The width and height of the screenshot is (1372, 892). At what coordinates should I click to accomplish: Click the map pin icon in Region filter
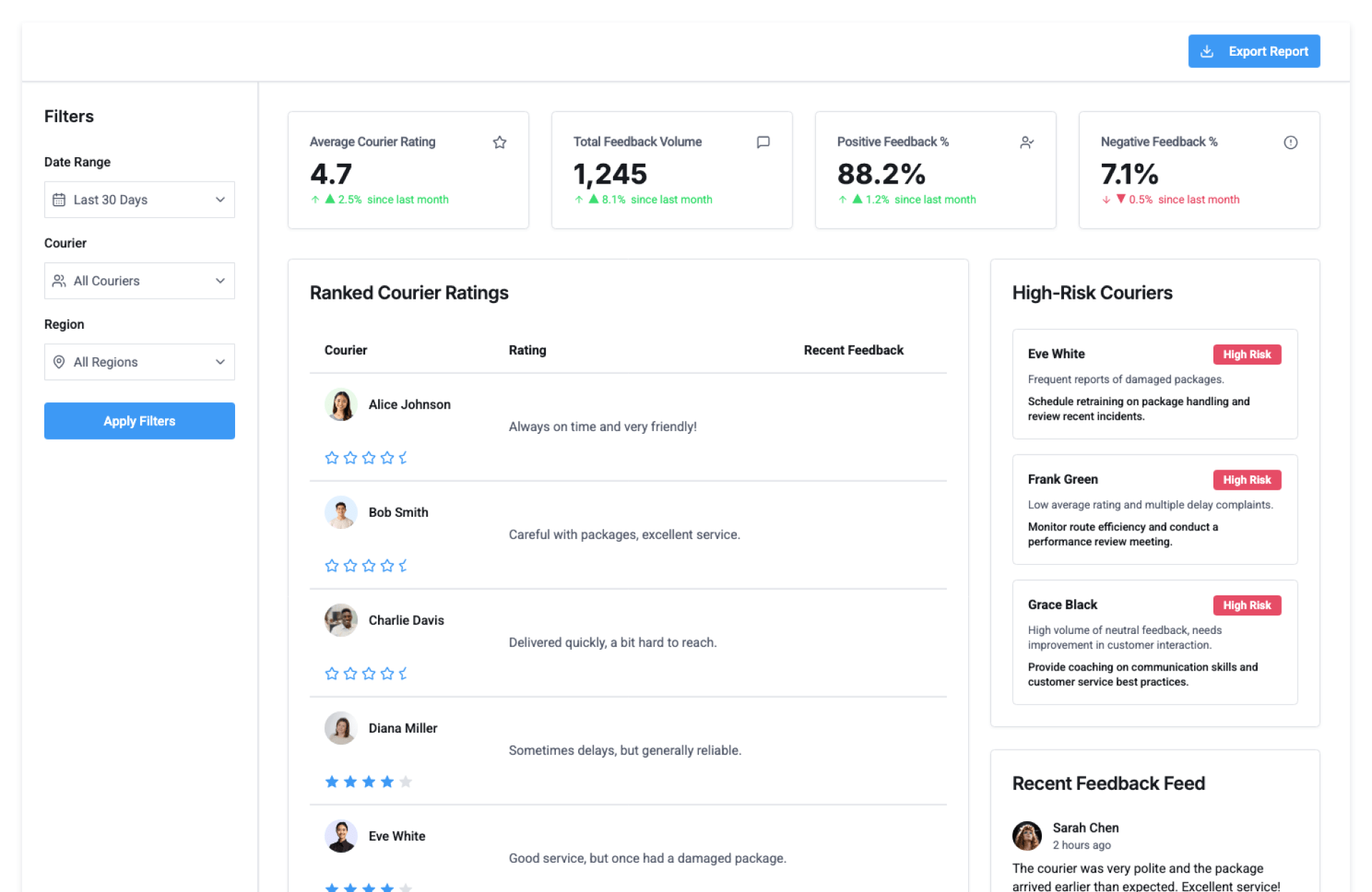[59, 362]
